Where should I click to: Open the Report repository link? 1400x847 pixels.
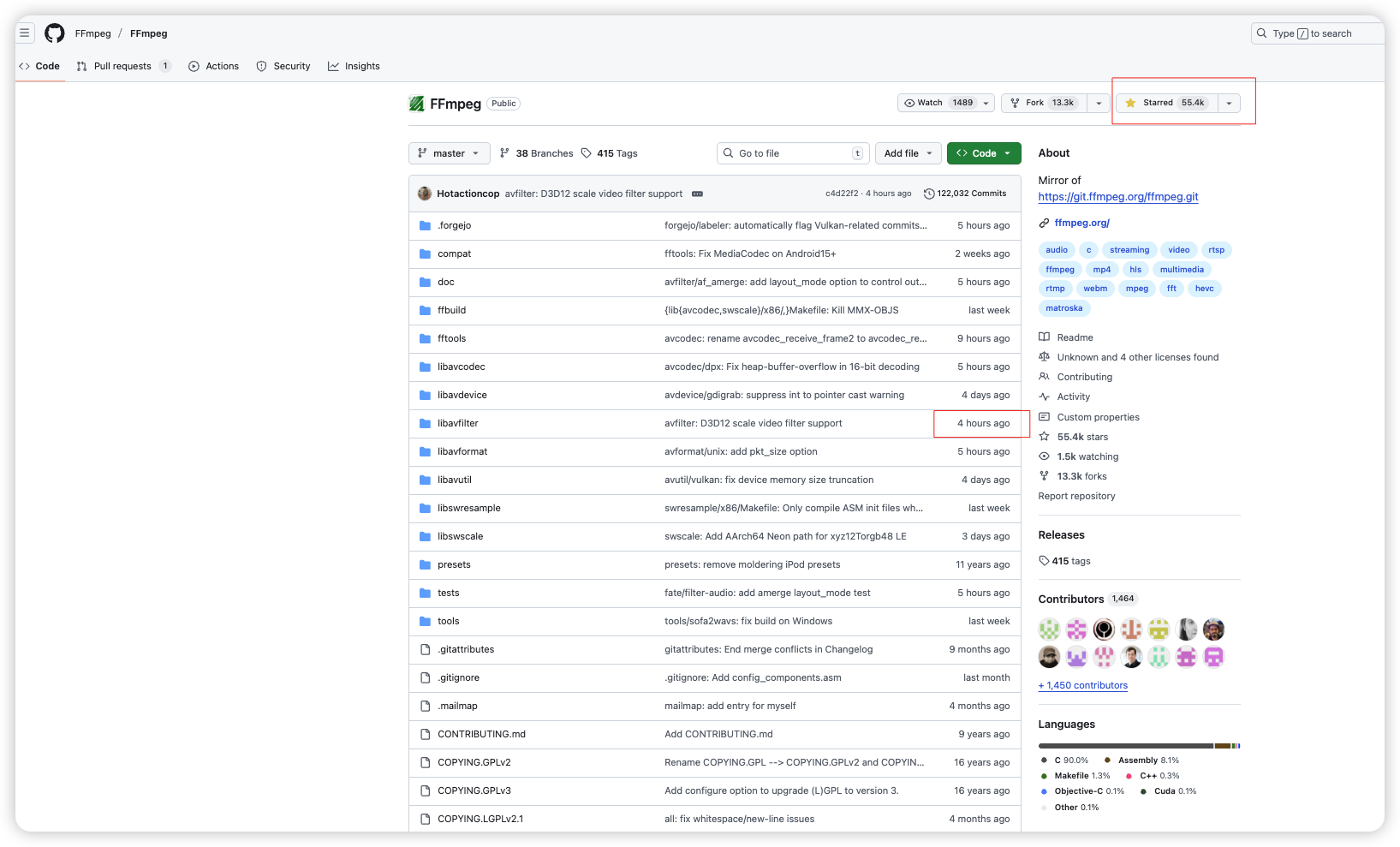point(1077,496)
